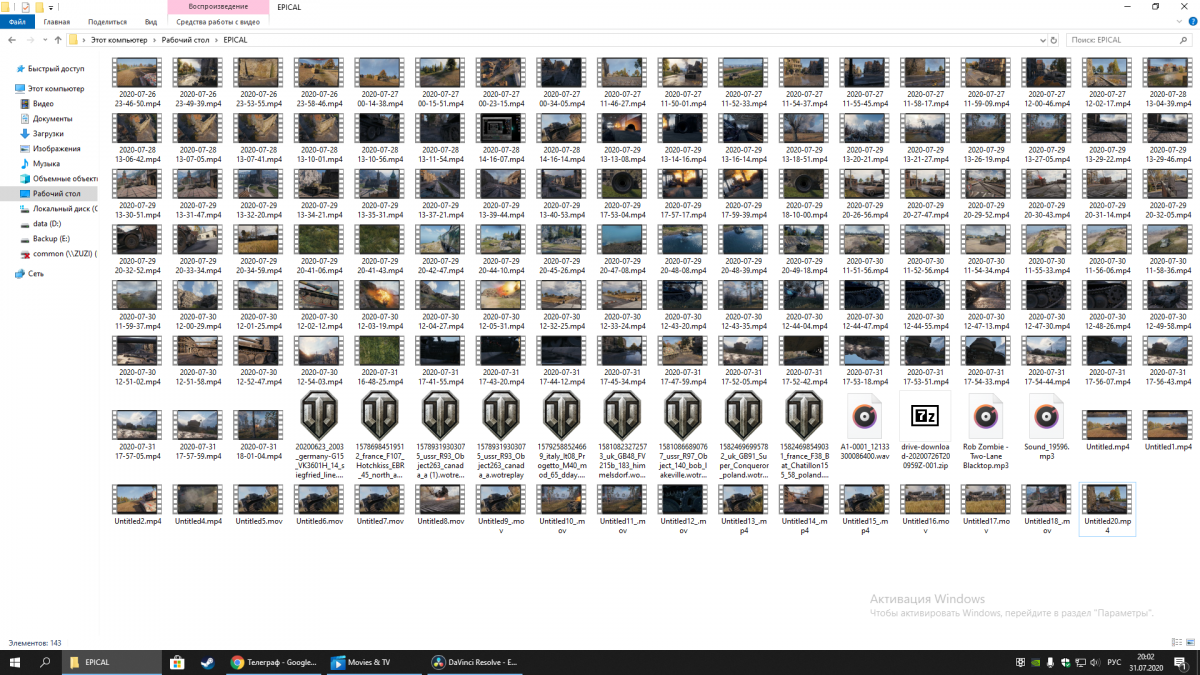
Task: Open Загрузки in the navigation pane
Action: (x=48, y=133)
